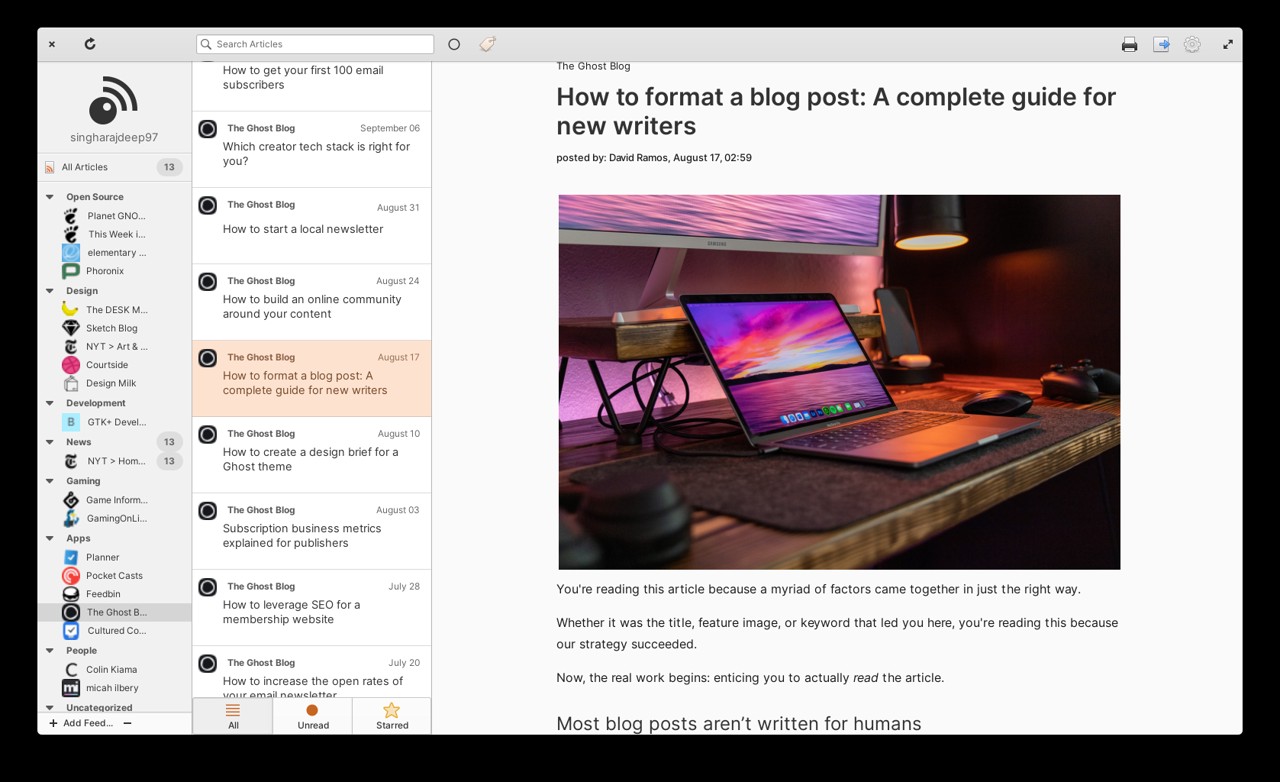
Task: Switch to the Starred filter tab
Action: click(x=392, y=716)
